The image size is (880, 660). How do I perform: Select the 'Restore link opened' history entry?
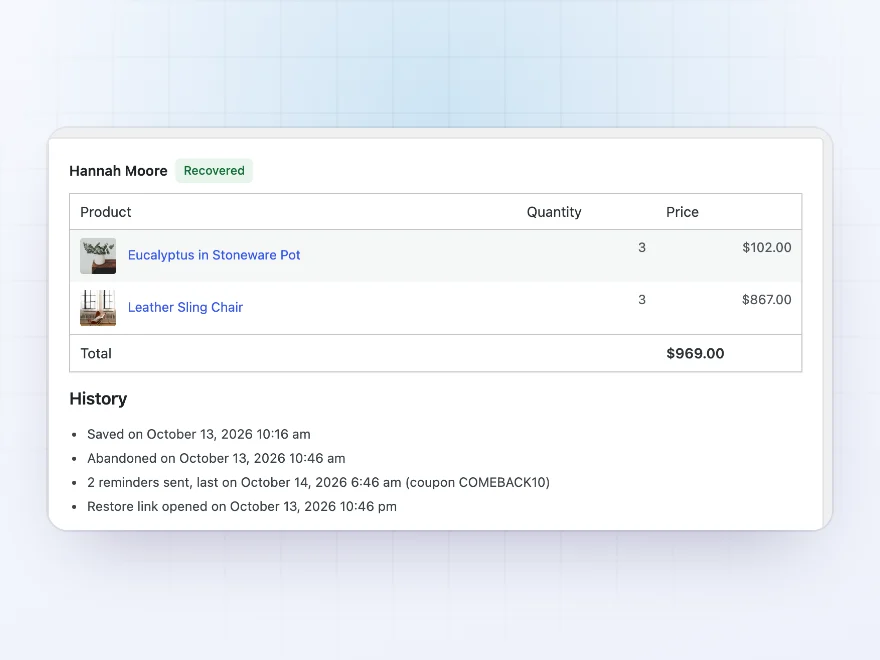[x=242, y=507]
